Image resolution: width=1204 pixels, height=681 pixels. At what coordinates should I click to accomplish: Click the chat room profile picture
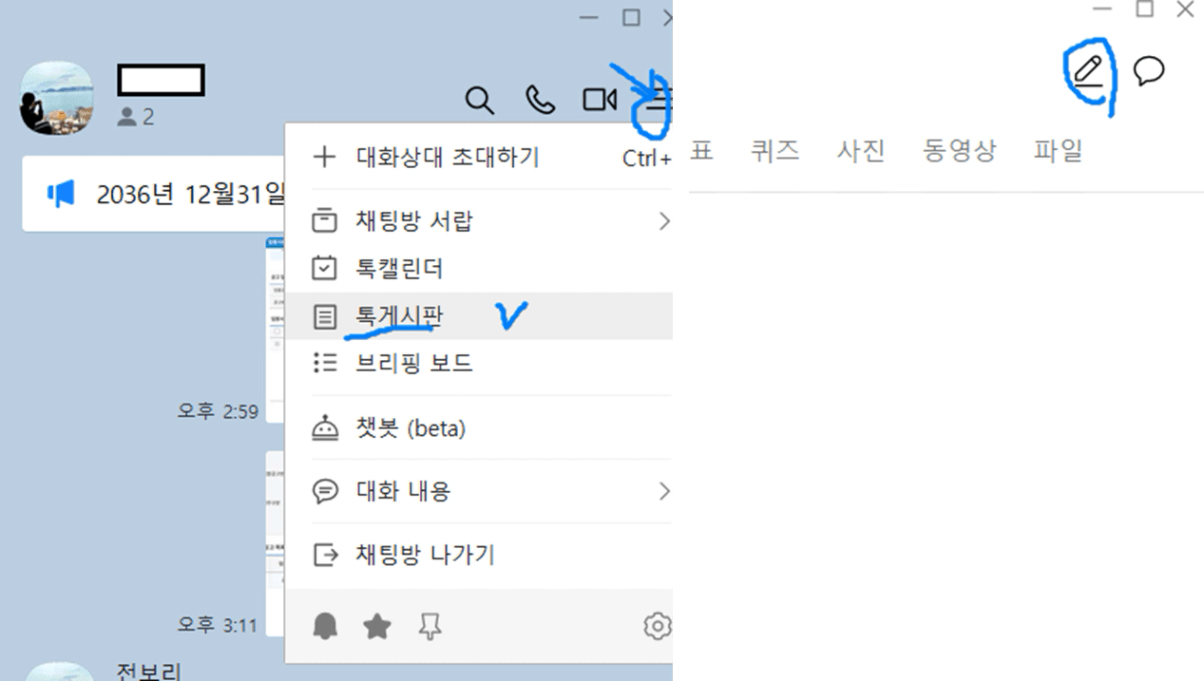57,98
